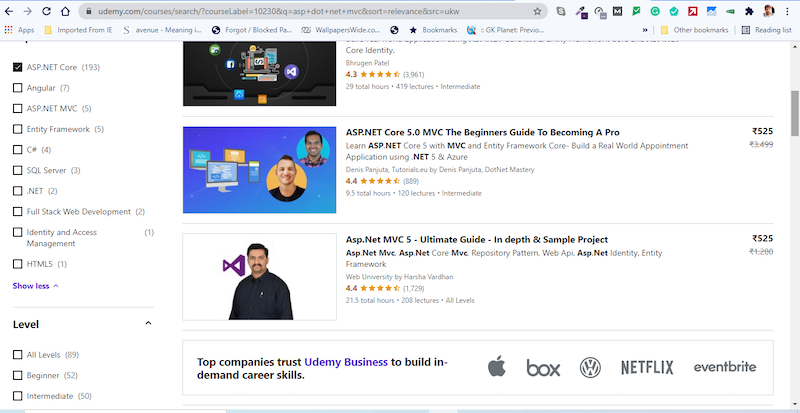
Task: Uncheck the ASP.NET Core filter
Action: point(17,67)
